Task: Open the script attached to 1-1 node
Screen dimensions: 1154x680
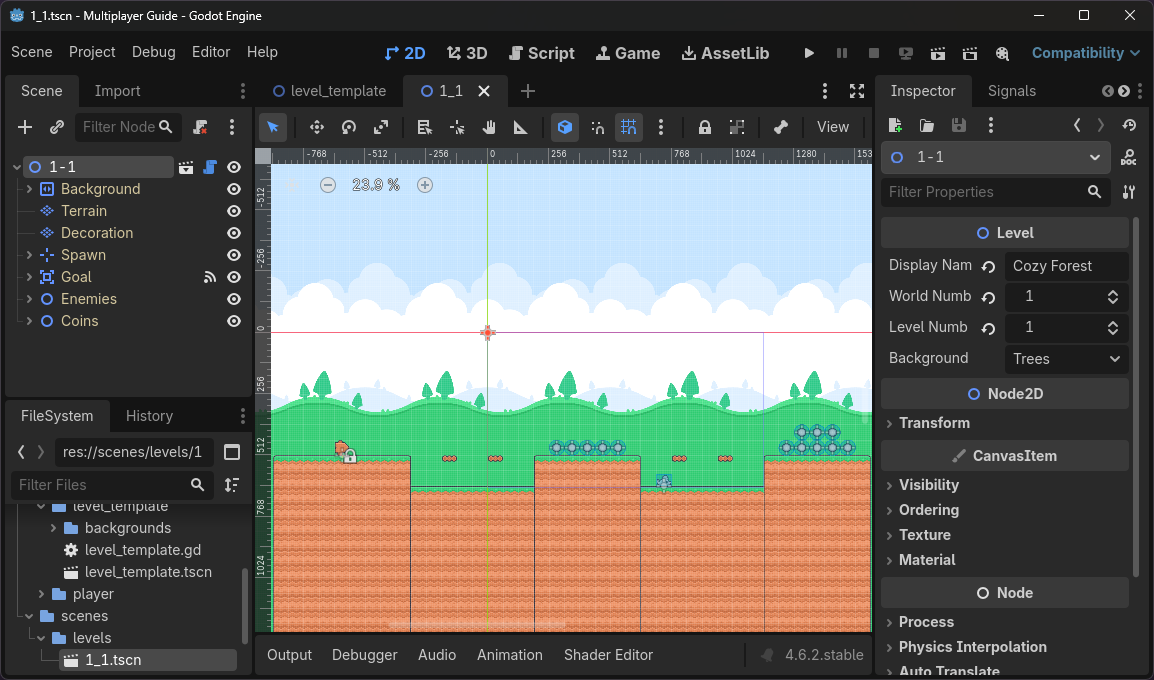Action: (210, 167)
